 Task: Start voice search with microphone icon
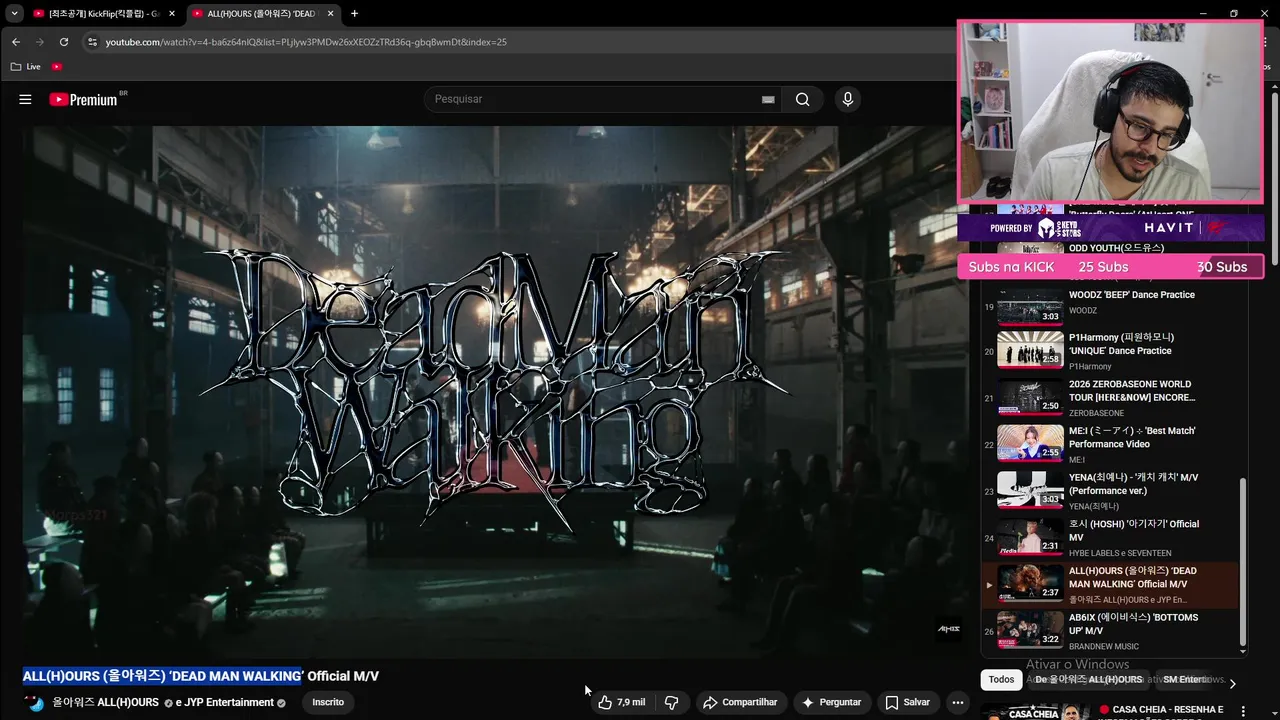(x=847, y=99)
